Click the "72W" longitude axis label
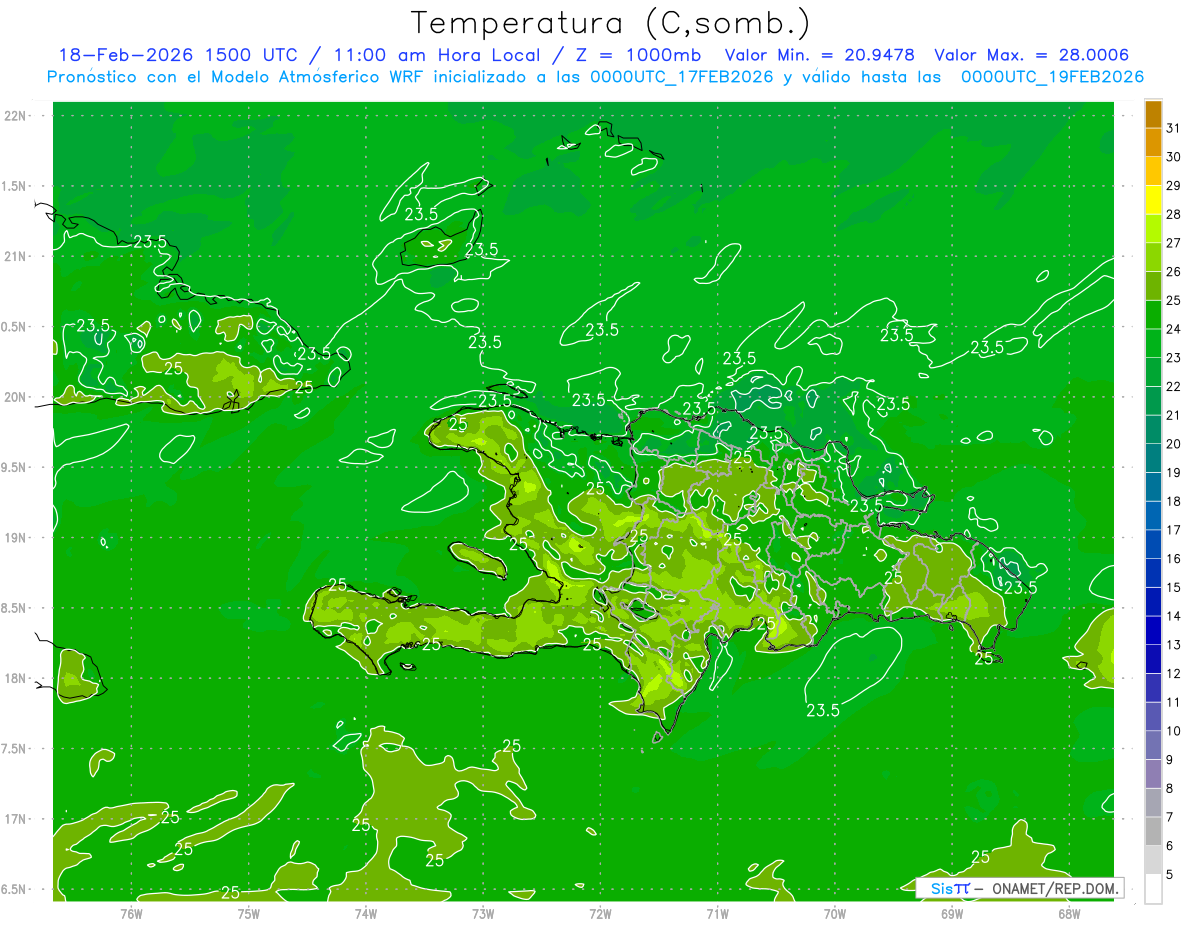Viewport: 1200px width, 927px height. point(600,913)
